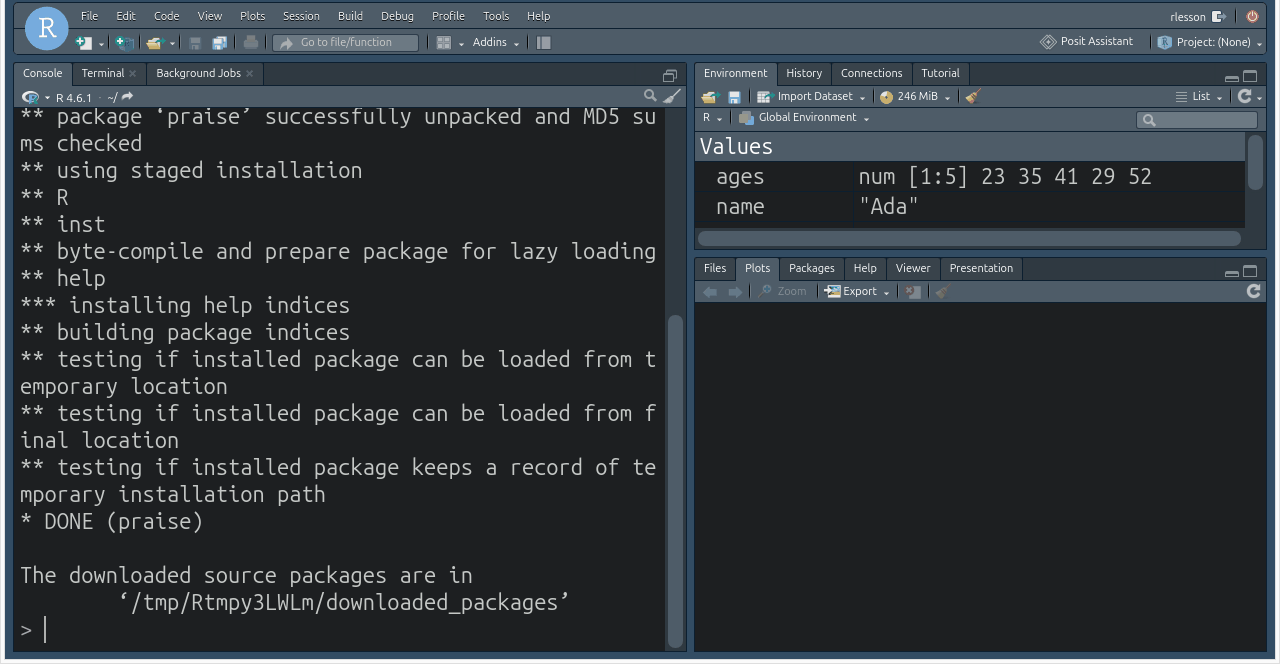Switch to the Tutorial tab
The image size is (1280, 664).
pos(940,74)
